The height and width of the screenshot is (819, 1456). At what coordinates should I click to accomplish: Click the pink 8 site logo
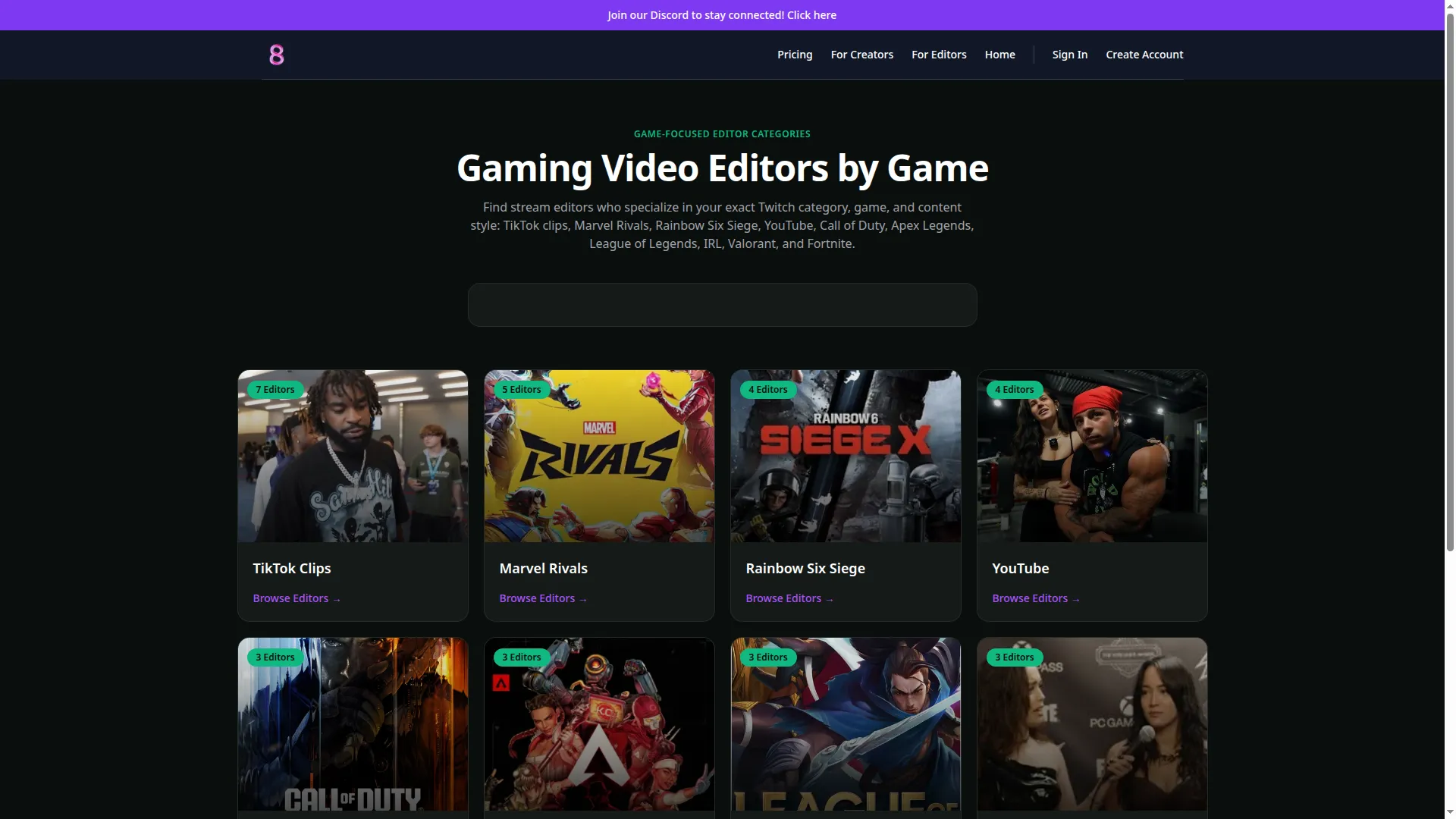click(x=277, y=55)
